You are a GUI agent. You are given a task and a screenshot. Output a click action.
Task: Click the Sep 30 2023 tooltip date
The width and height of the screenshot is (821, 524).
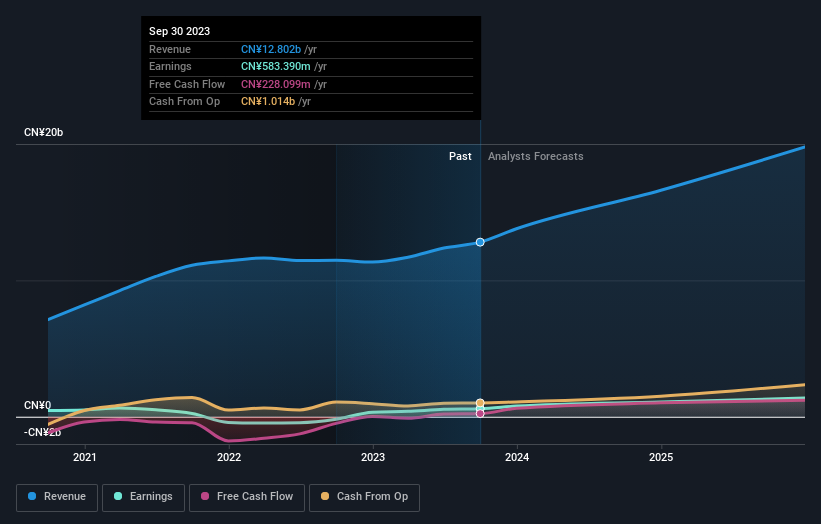tap(180, 31)
